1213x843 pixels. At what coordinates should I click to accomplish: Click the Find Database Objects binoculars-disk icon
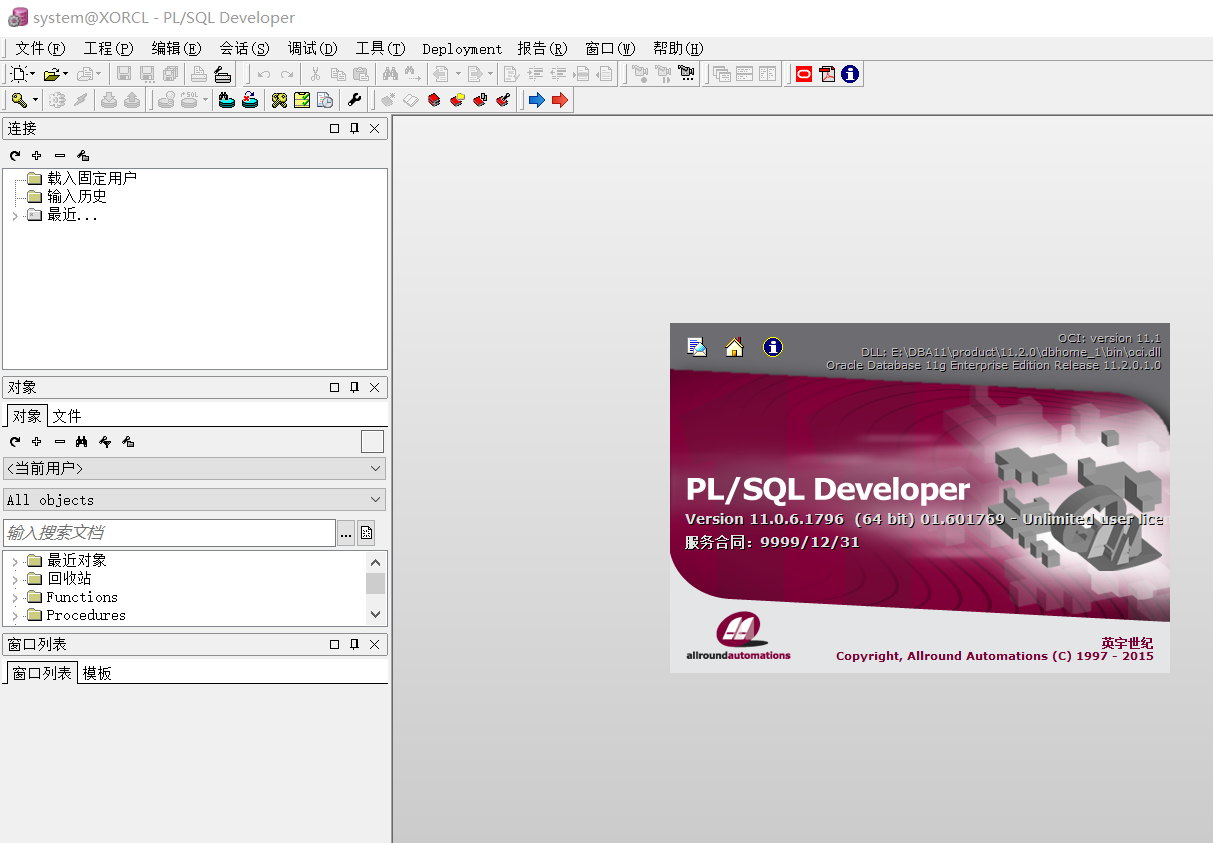[227, 100]
